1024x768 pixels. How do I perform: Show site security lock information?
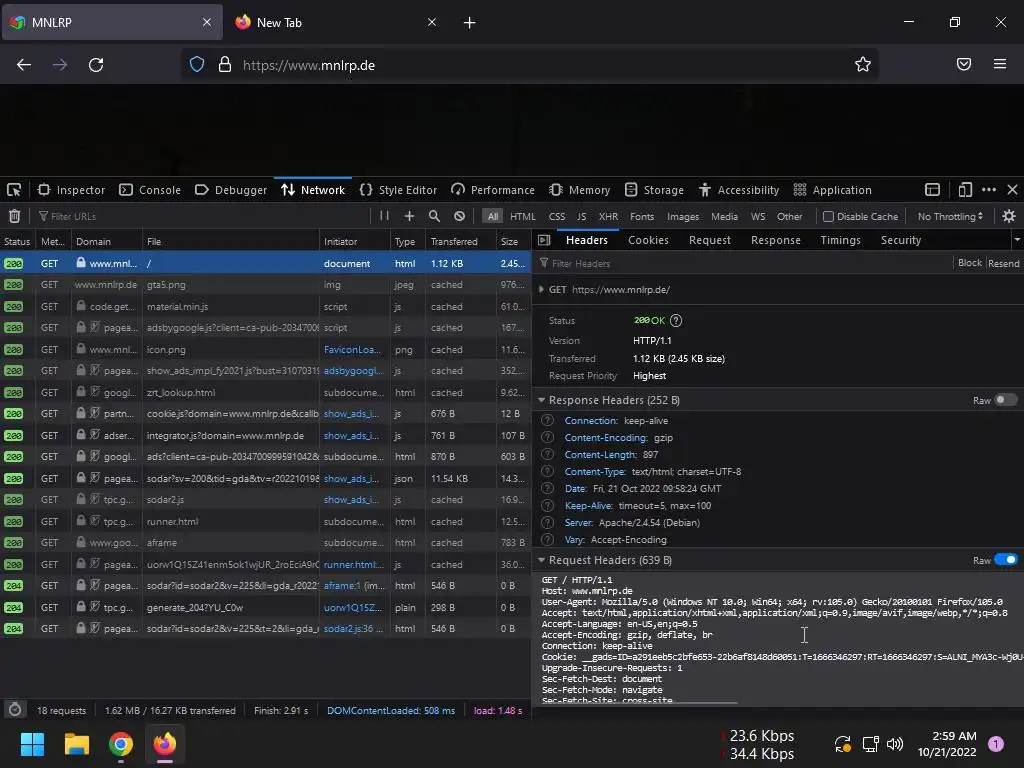225,64
